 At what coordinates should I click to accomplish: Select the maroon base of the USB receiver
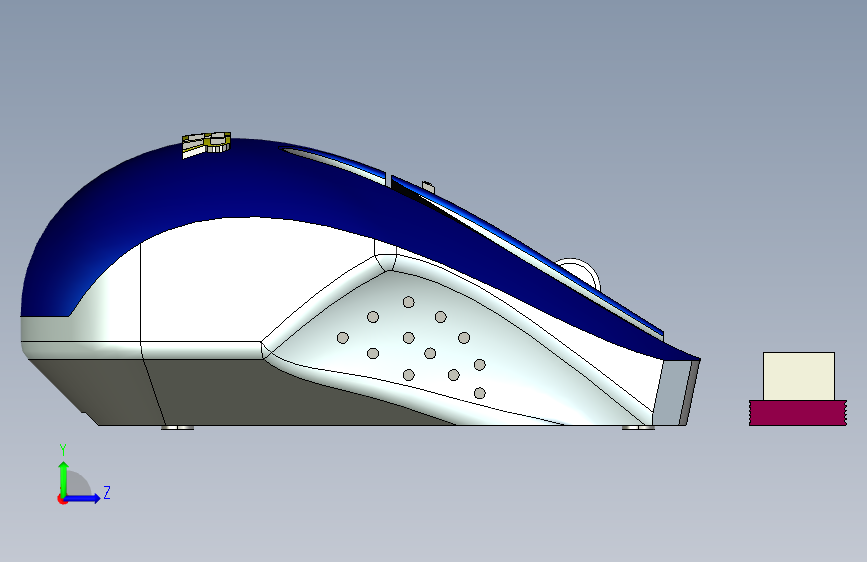(x=797, y=413)
